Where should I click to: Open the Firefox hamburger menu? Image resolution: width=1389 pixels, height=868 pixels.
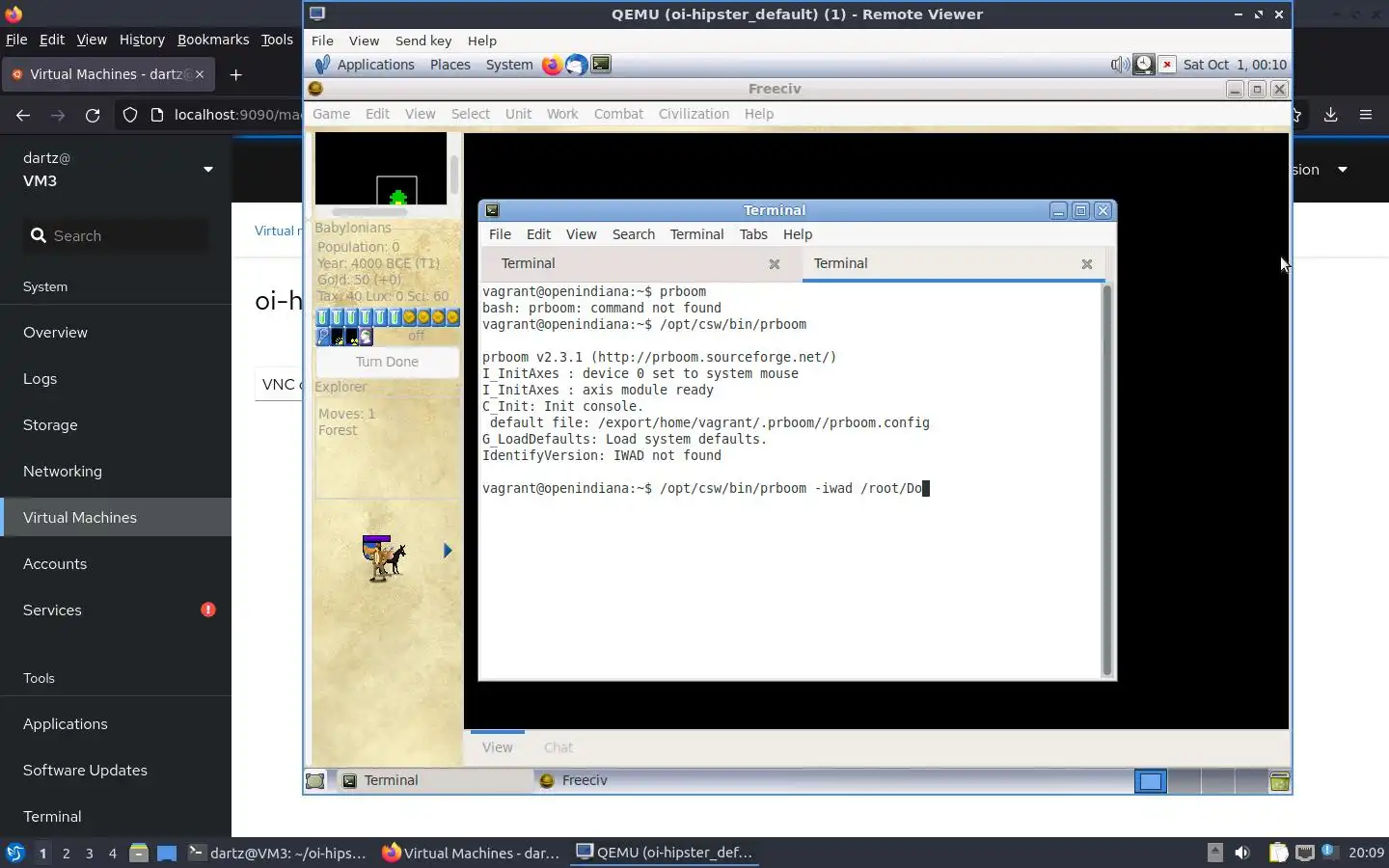[x=1366, y=115]
